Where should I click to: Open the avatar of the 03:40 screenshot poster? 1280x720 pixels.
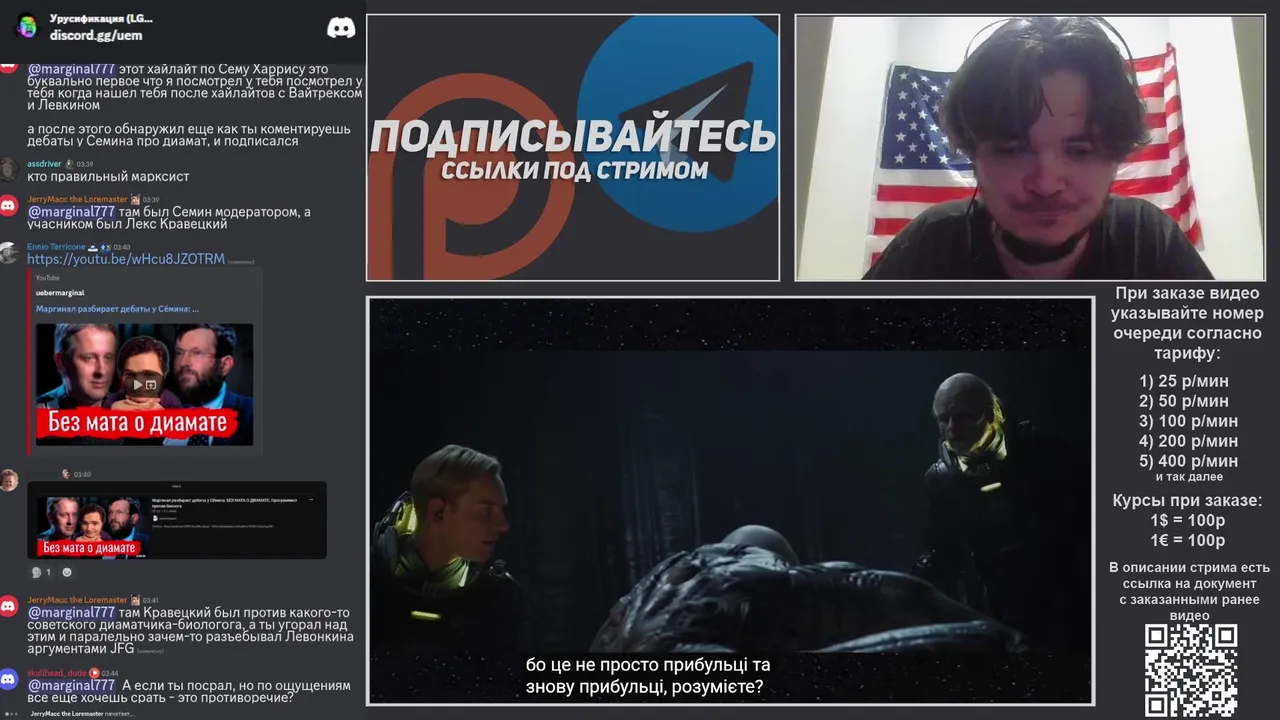9,480
